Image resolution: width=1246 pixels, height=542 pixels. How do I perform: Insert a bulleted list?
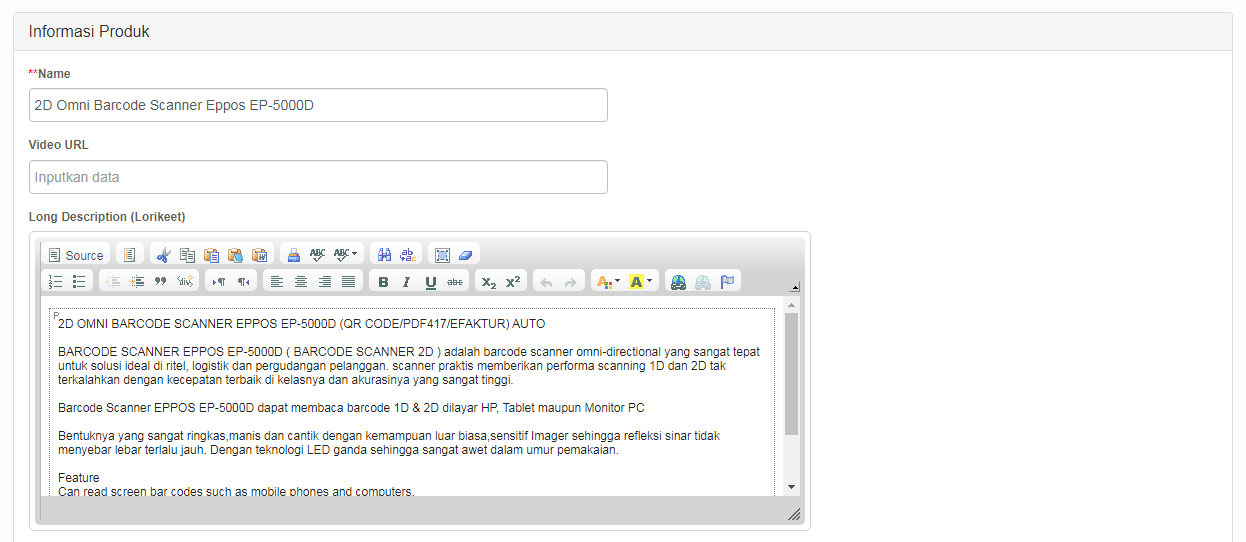click(x=80, y=282)
